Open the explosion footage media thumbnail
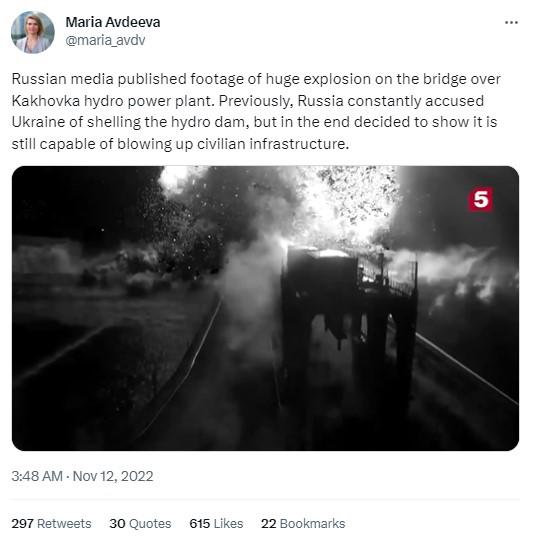The image size is (534, 538). (265, 308)
